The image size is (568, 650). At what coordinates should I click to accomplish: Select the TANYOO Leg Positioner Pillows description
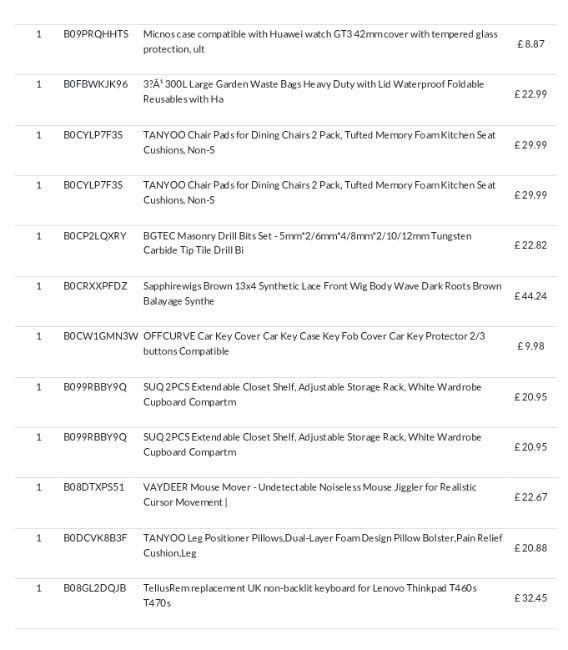point(323,546)
